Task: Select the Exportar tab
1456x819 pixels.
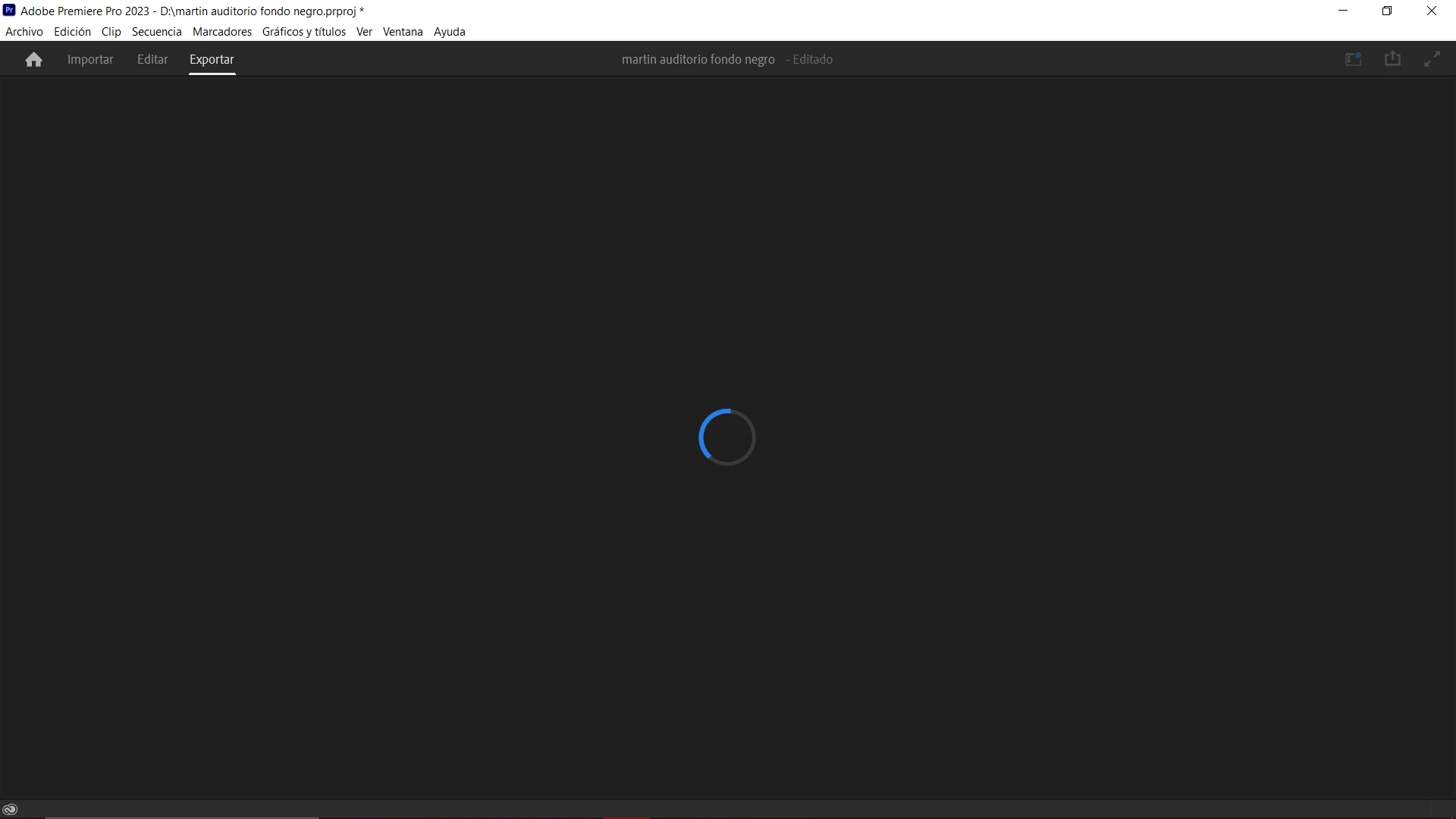Action: click(x=212, y=59)
